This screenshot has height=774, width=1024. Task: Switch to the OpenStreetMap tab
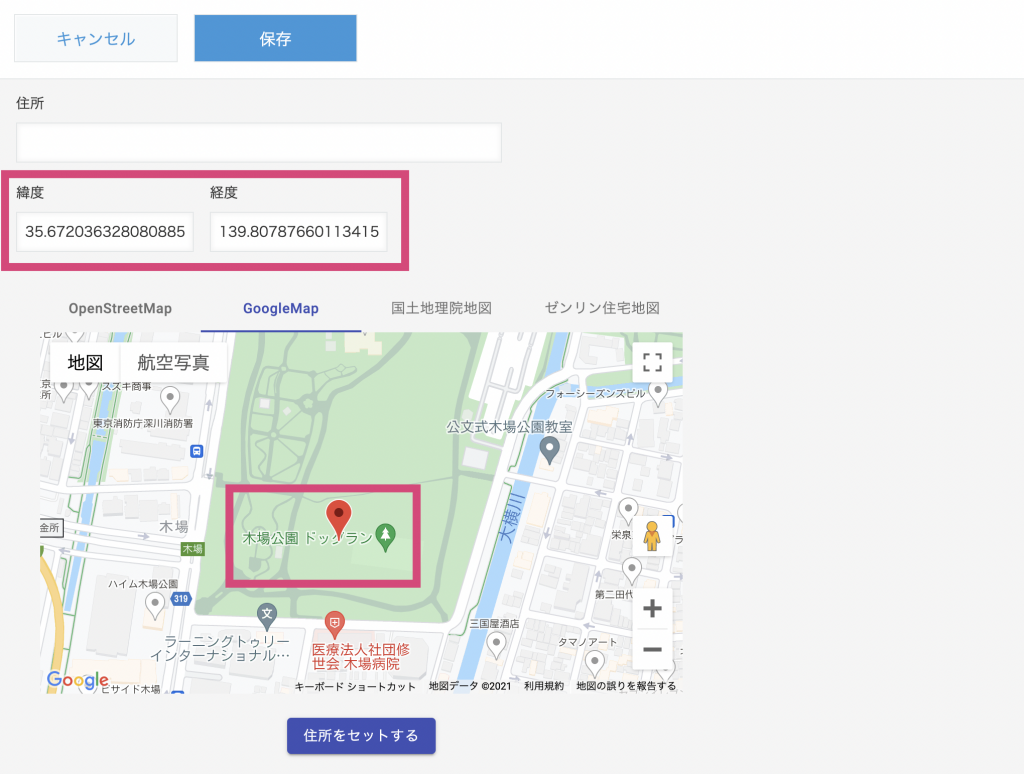click(120, 308)
